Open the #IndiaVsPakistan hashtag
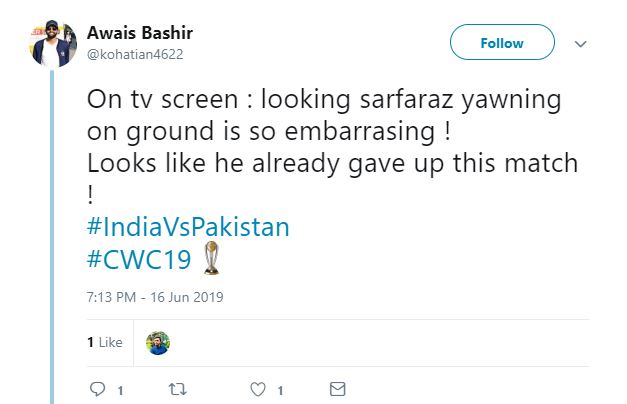627x404 pixels. [x=189, y=226]
